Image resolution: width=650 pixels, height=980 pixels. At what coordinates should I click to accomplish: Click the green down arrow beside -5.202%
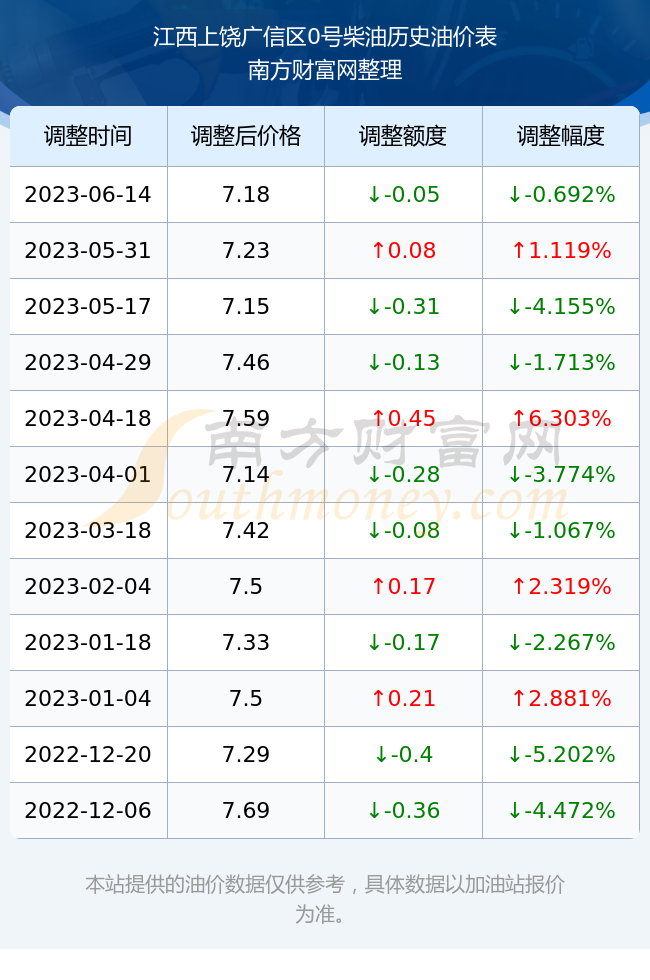[x=514, y=754]
